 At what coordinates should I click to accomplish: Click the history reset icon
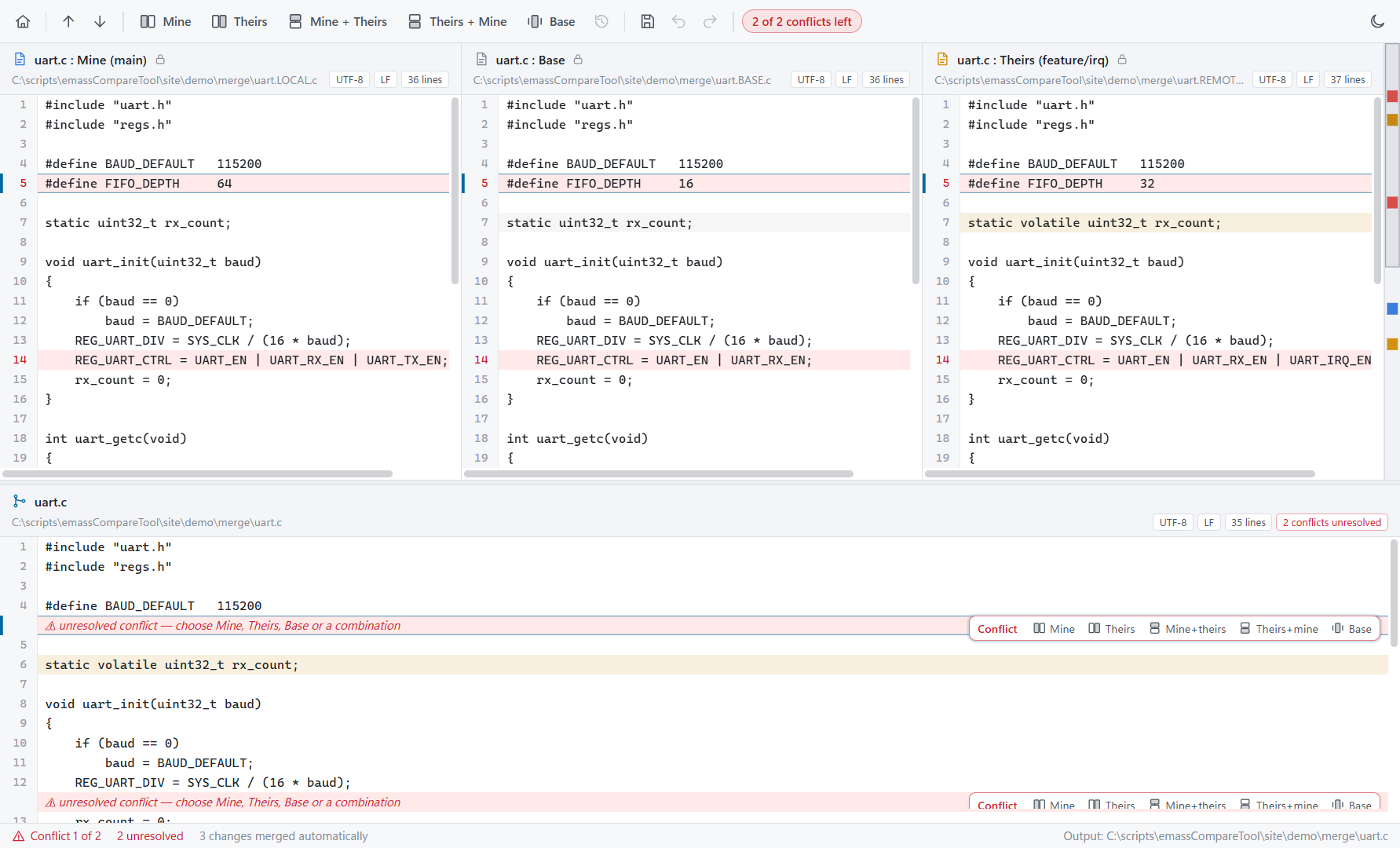tap(601, 21)
